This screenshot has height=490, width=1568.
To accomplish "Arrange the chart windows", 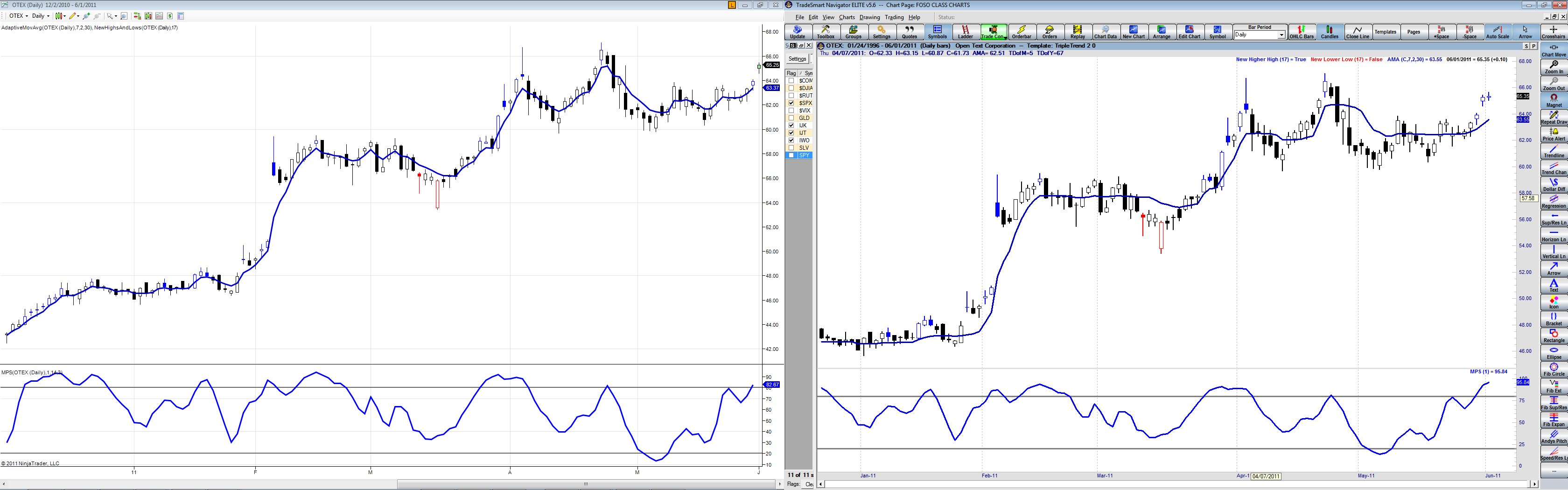I will (1162, 32).
